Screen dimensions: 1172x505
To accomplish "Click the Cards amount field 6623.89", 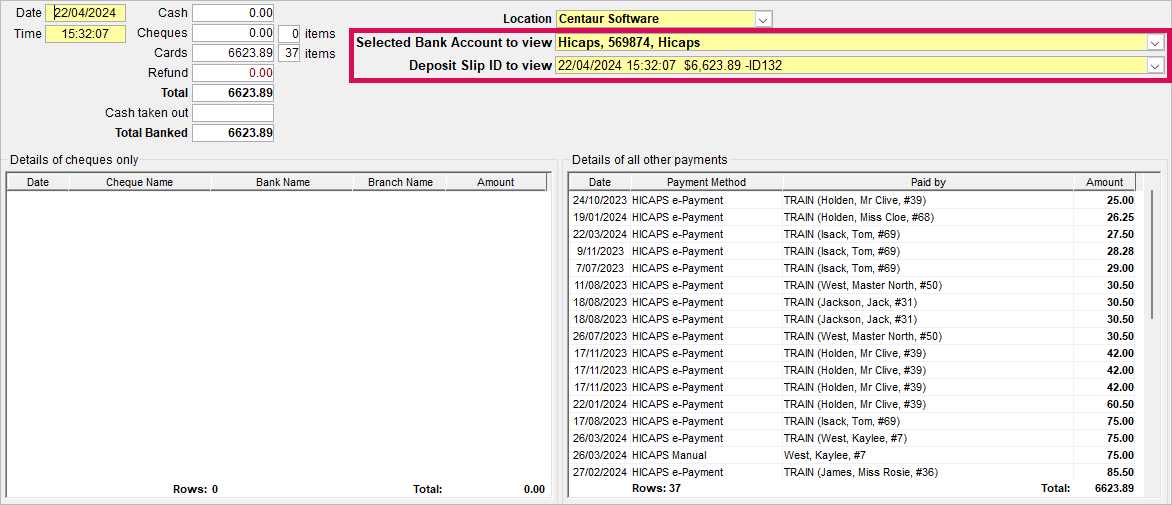I will pyautogui.click(x=233, y=53).
